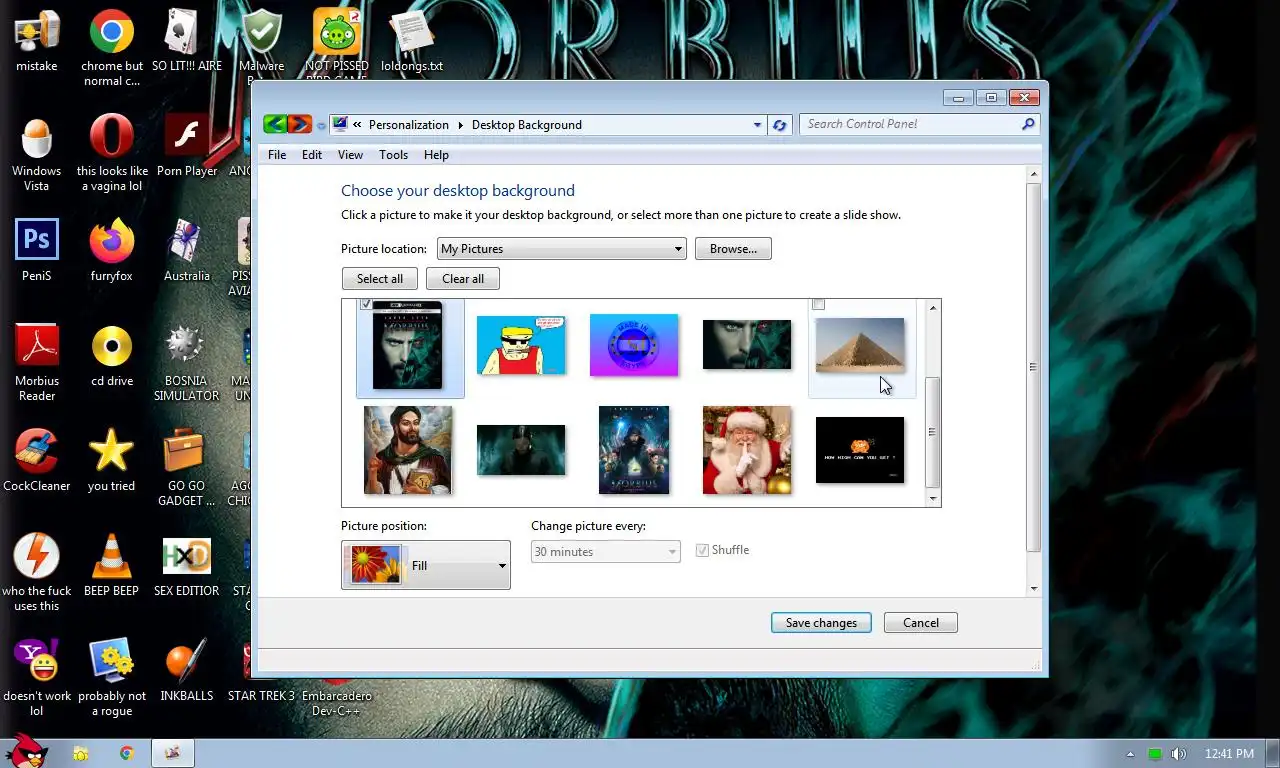The width and height of the screenshot is (1280, 768).
Task: Open the BOSNIA SIMULATOR minesweeper icon
Action: point(186,346)
